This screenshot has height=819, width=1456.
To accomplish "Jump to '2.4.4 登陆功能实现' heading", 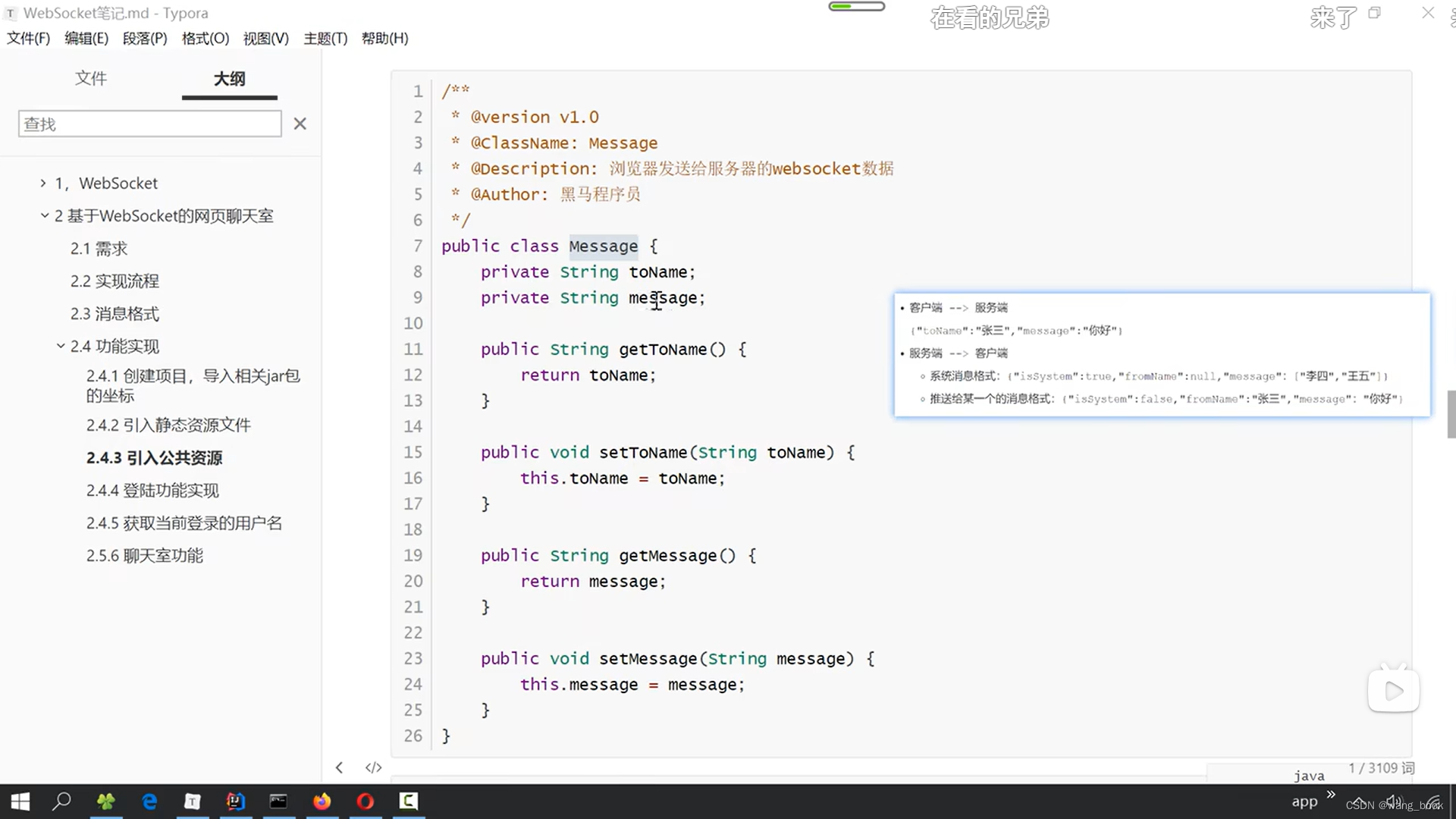I will (x=152, y=491).
